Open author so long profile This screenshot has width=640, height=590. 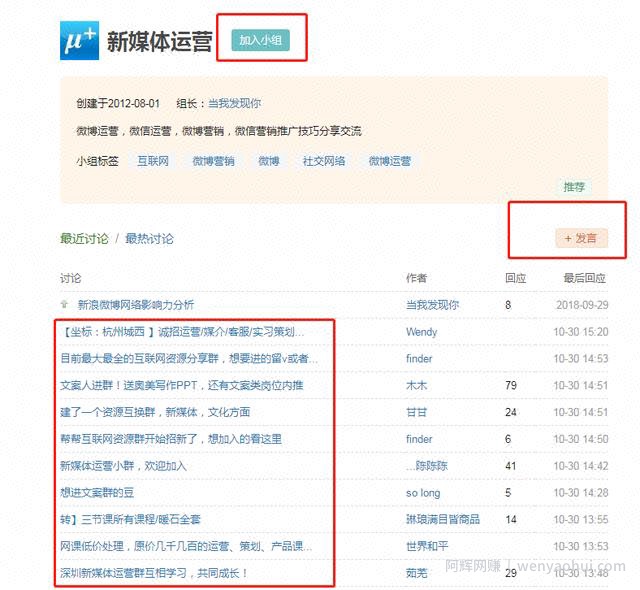(x=423, y=493)
